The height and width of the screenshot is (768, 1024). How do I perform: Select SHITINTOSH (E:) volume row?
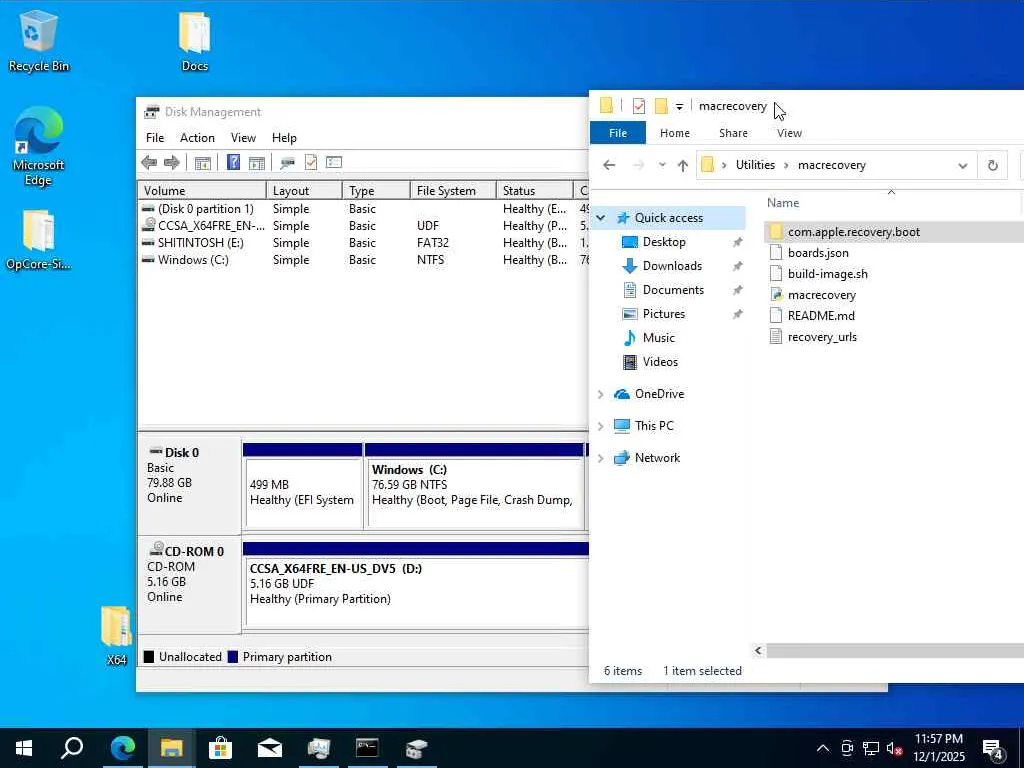click(362, 243)
